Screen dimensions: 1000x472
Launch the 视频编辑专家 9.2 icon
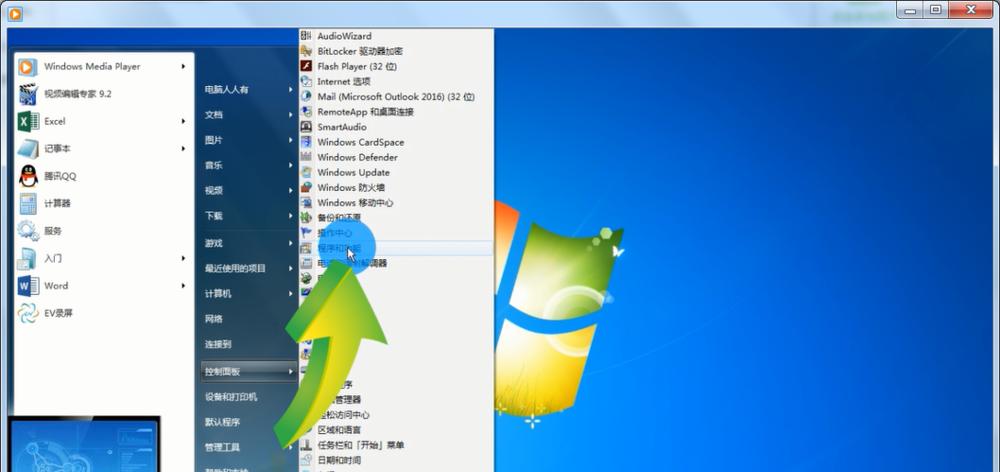[28, 94]
